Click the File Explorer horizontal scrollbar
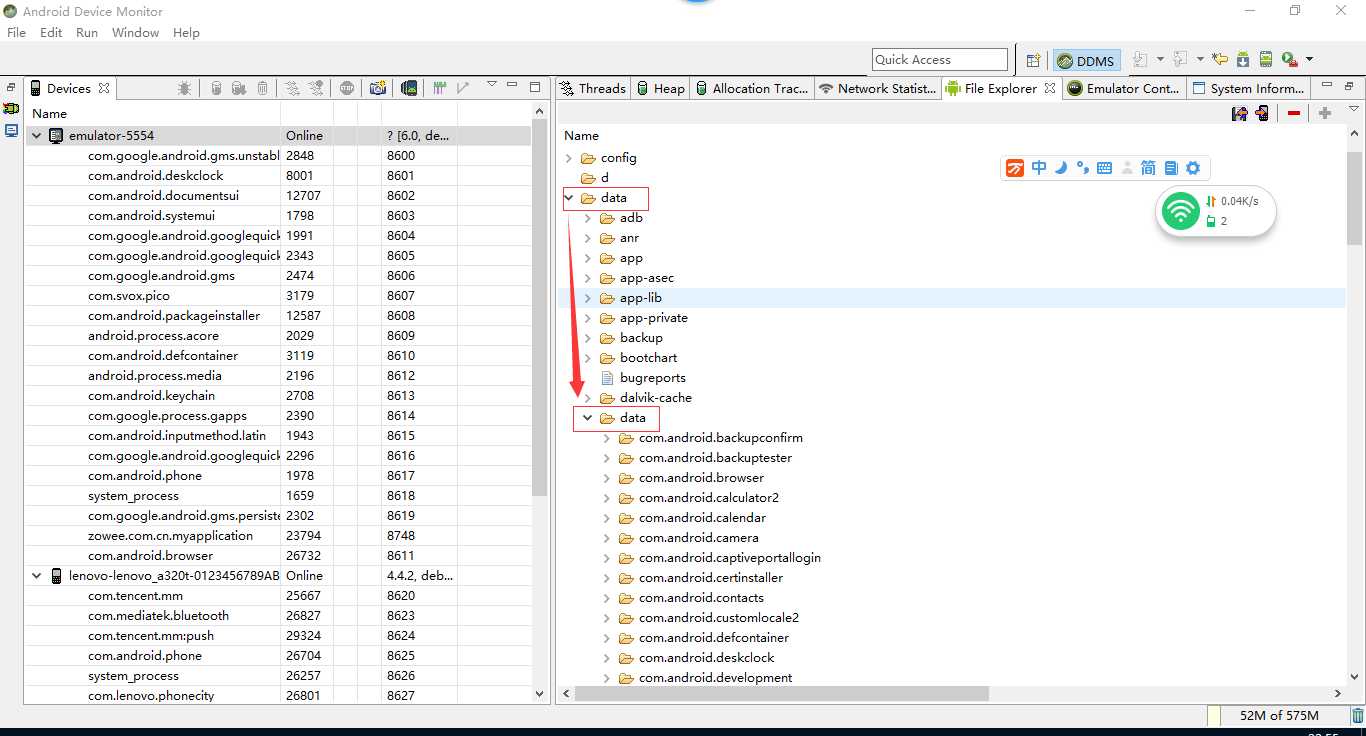The image size is (1366, 736). point(780,693)
